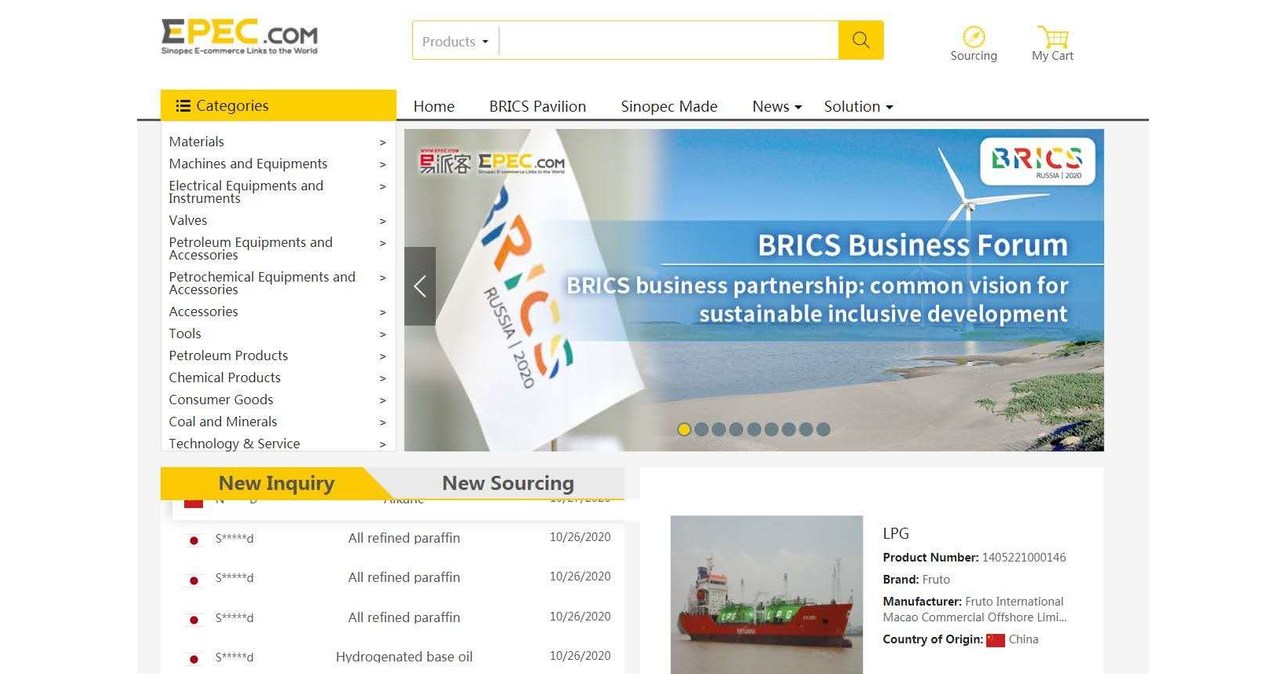Image resolution: width=1286 pixels, height=674 pixels.
Task: Click the left carousel arrow
Action: [x=419, y=286]
